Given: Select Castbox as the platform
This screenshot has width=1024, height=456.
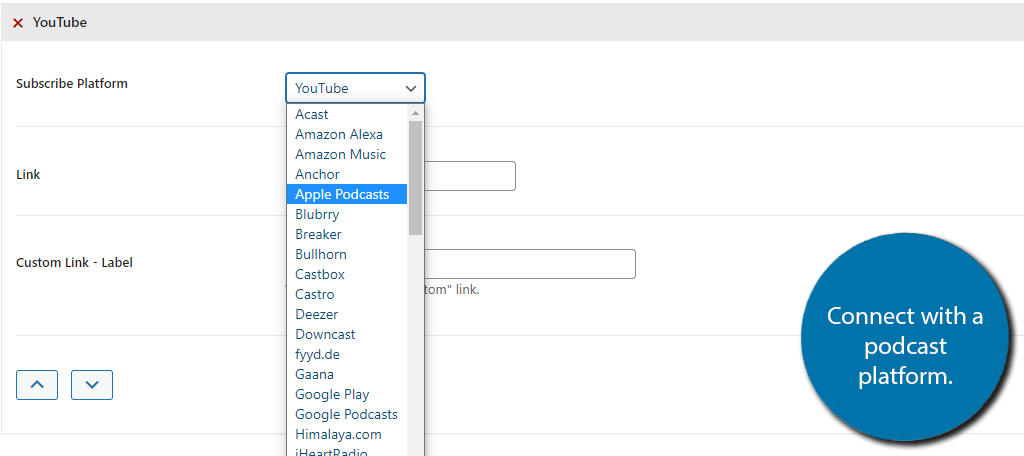Looking at the screenshot, I should [347, 274].
